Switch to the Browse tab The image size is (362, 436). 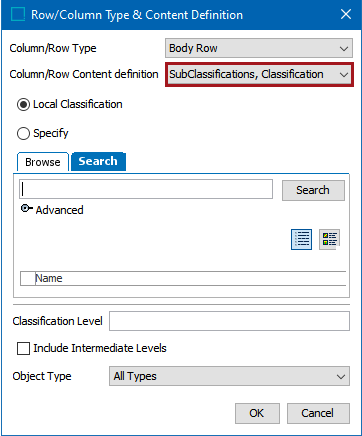pyautogui.click(x=43, y=162)
